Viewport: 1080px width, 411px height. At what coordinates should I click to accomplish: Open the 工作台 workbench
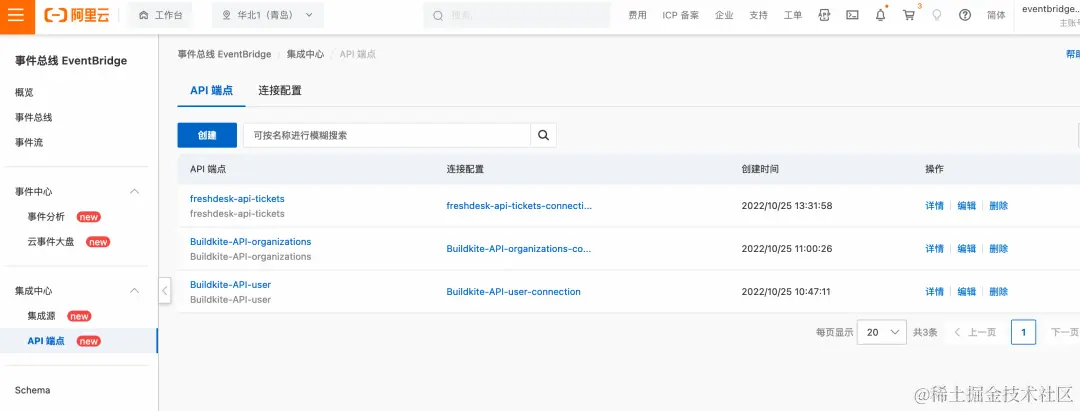160,15
